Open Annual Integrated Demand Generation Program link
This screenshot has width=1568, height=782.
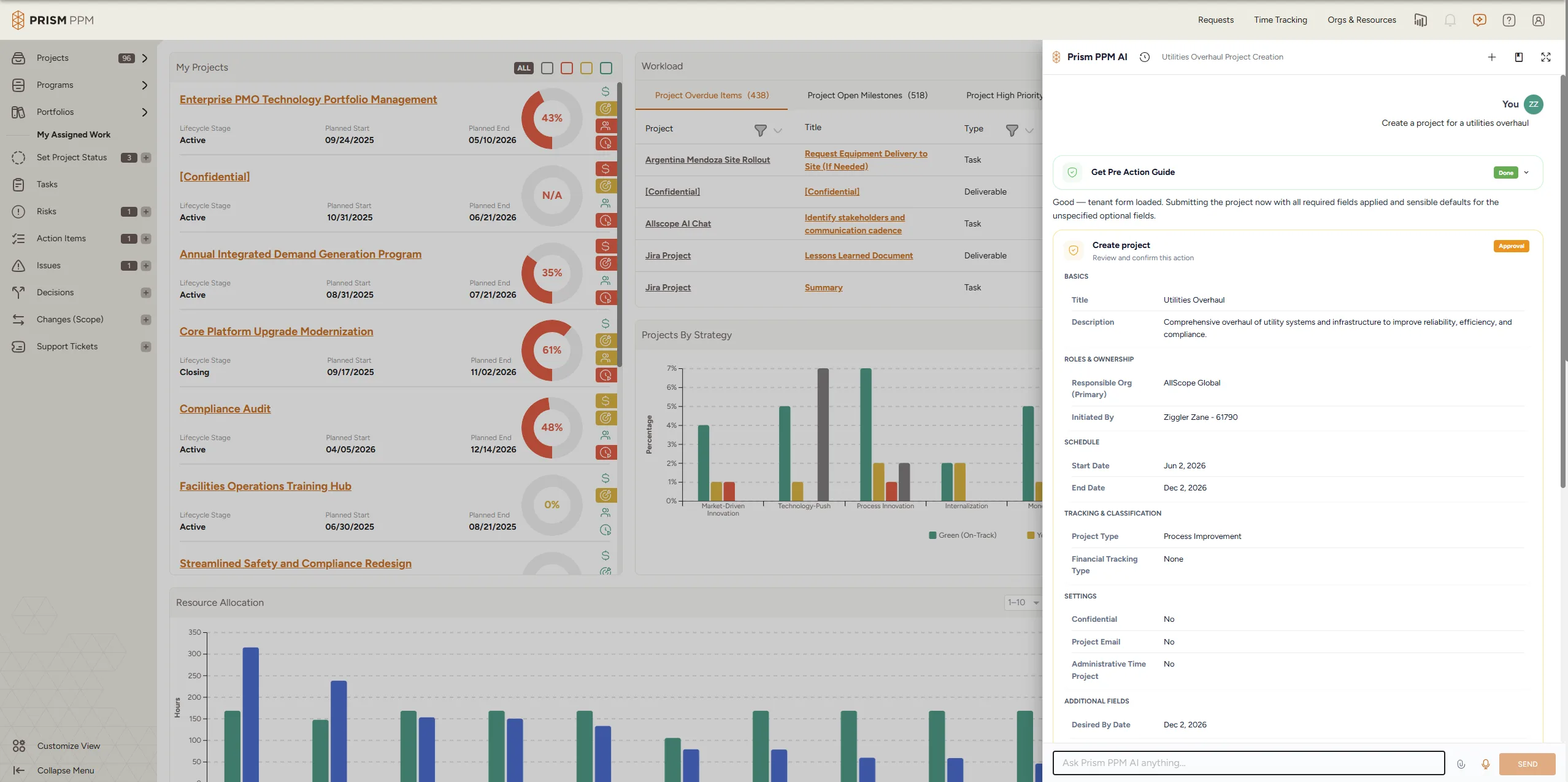(x=300, y=254)
